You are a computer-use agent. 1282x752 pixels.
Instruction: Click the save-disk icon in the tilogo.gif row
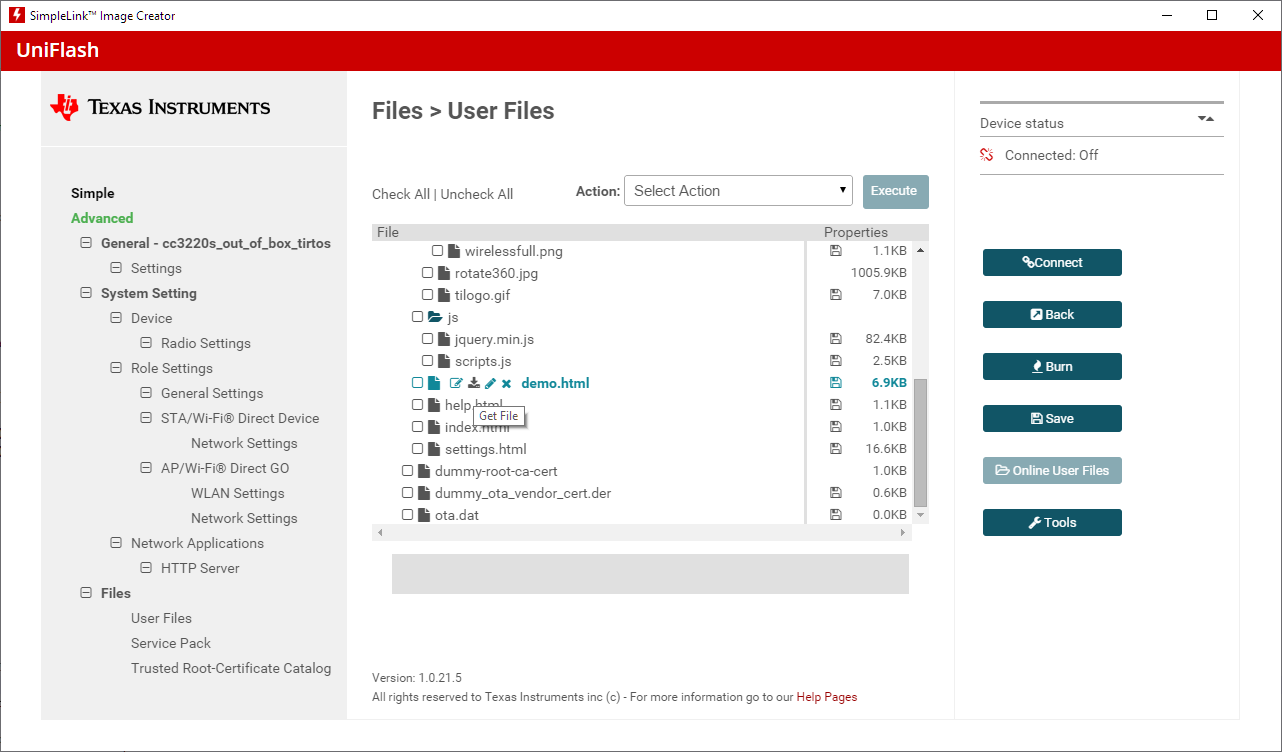pyautogui.click(x=836, y=295)
